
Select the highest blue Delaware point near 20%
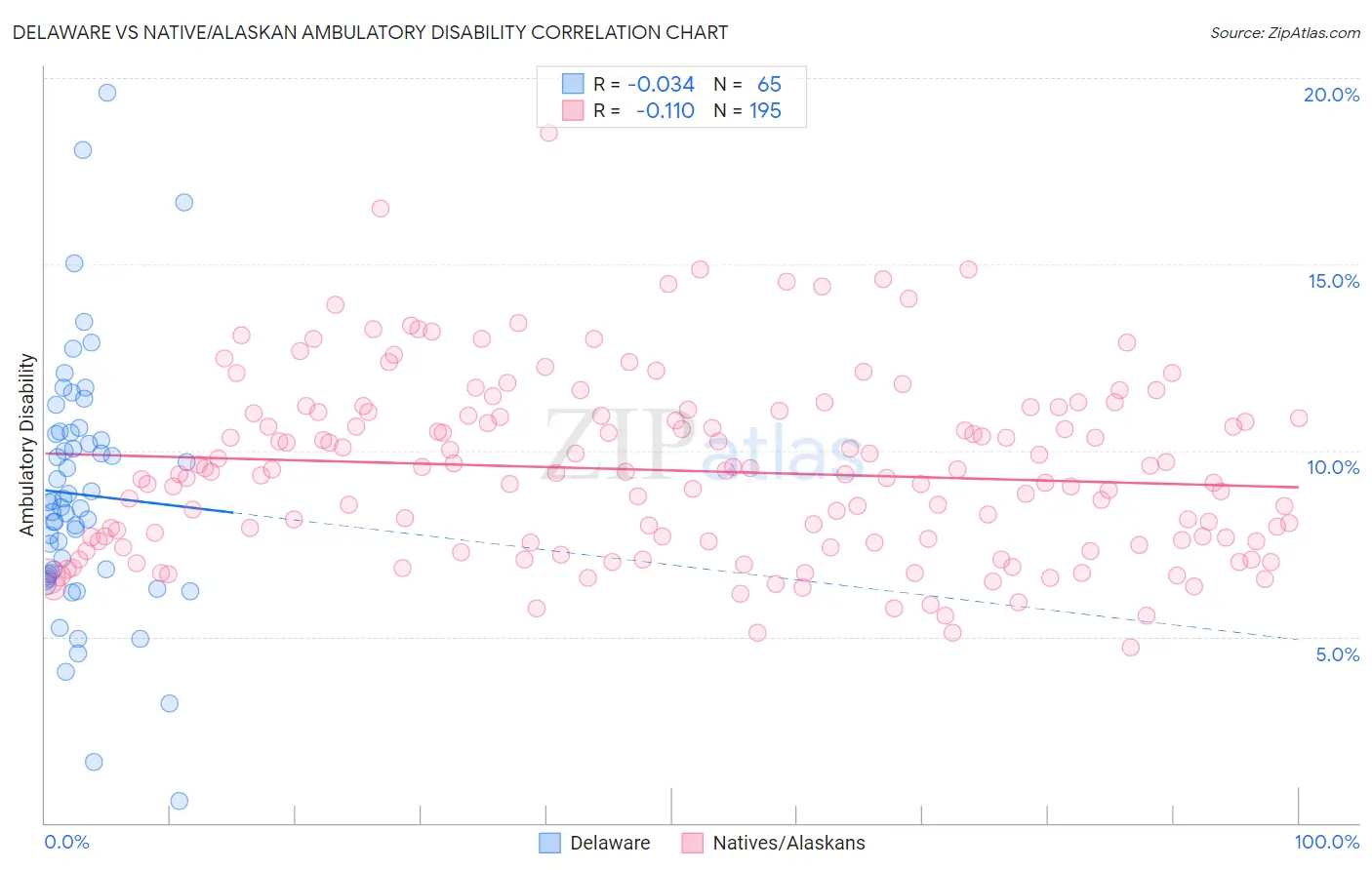pyautogui.click(x=107, y=93)
